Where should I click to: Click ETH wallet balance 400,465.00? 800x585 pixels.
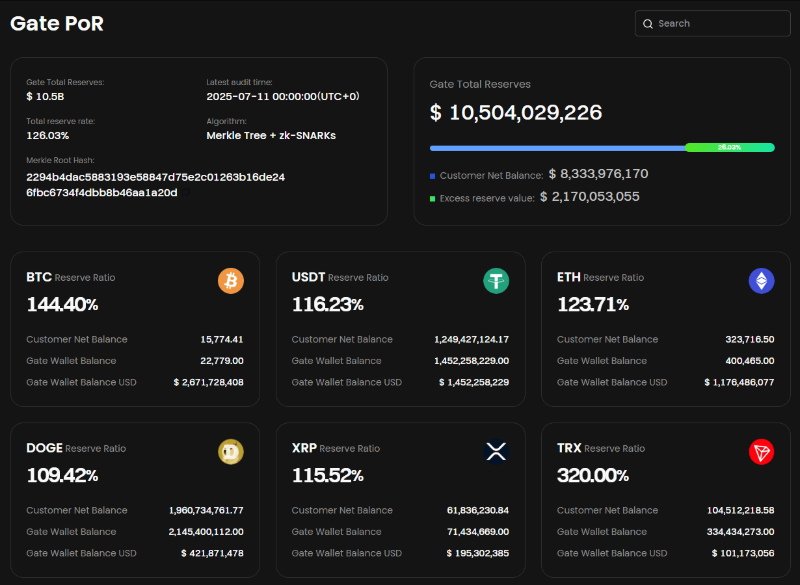click(x=749, y=361)
